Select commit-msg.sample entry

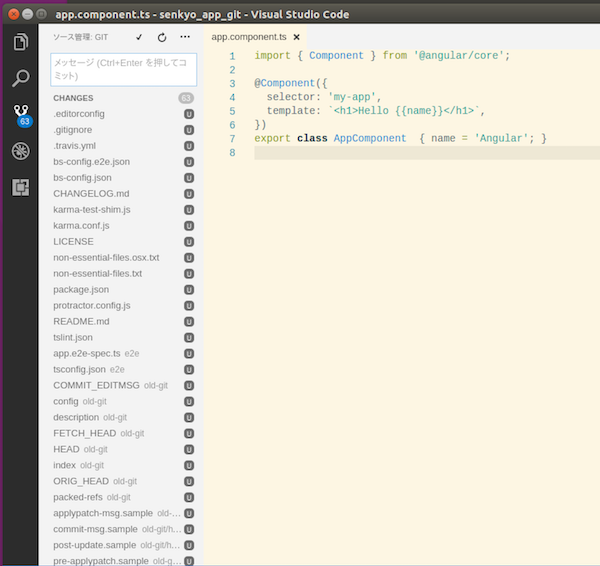click(x=122, y=529)
